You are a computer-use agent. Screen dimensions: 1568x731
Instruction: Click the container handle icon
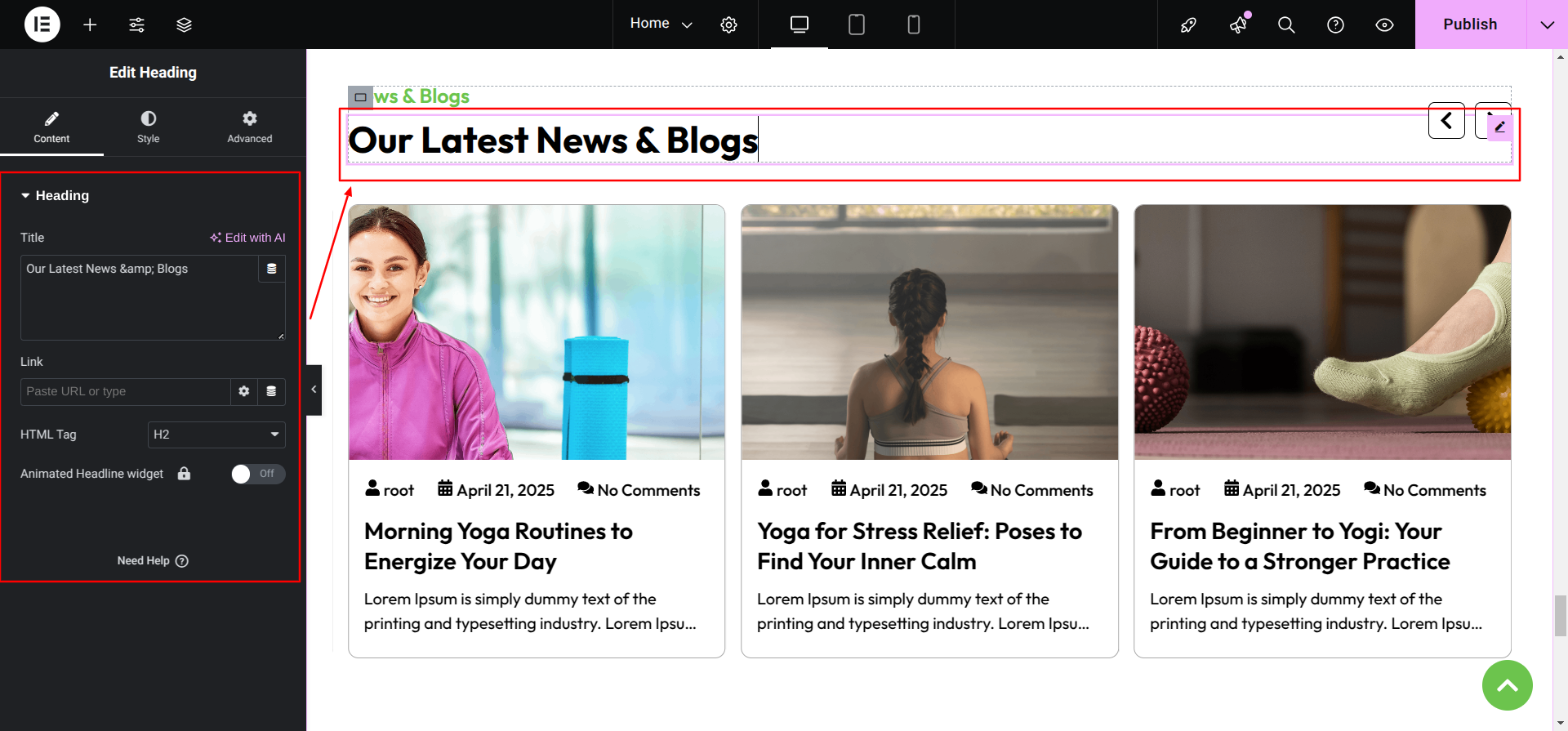tap(360, 97)
